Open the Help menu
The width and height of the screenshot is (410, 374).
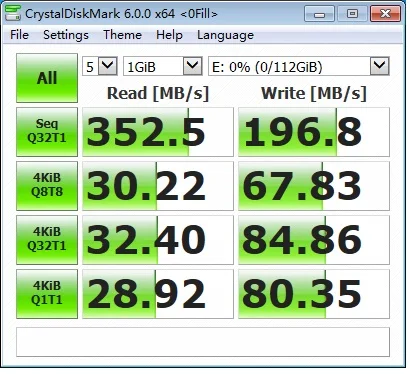[x=169, y=35]
